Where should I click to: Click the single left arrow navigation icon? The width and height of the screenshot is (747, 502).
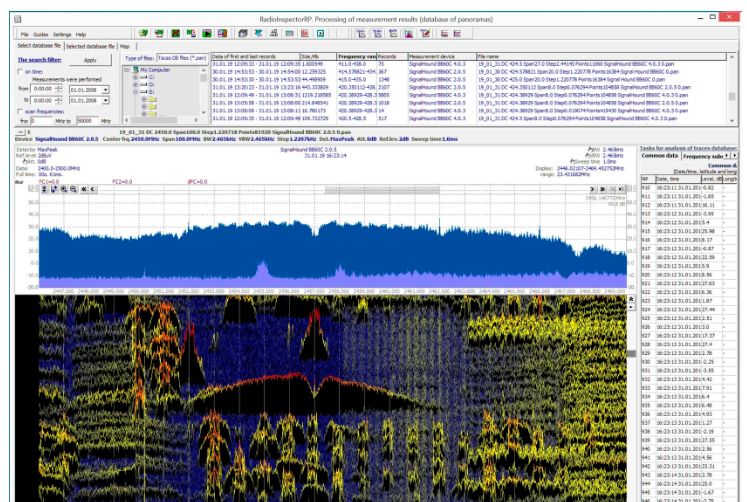click(x=93, y=189)
